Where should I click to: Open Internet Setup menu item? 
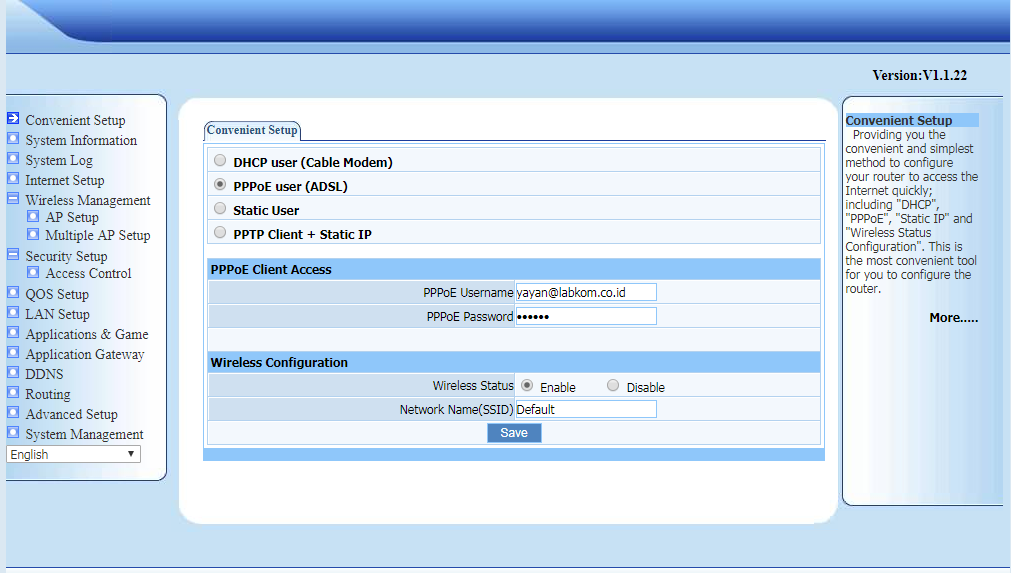pos(64,180)
